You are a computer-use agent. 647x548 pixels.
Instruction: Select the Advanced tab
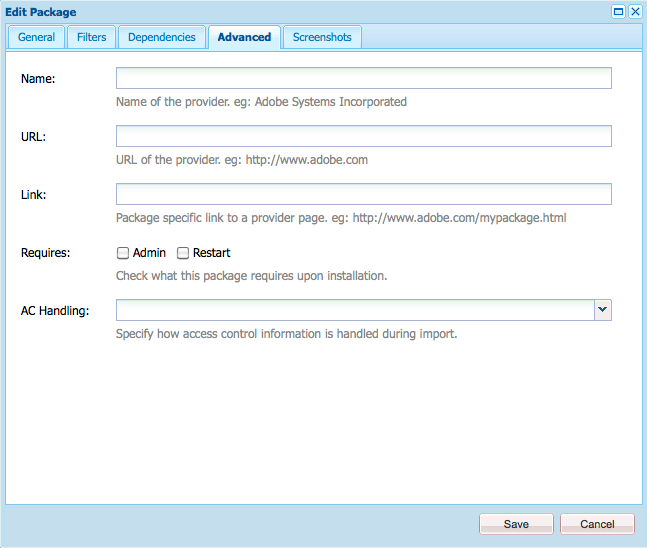click(x=244, y=37)
